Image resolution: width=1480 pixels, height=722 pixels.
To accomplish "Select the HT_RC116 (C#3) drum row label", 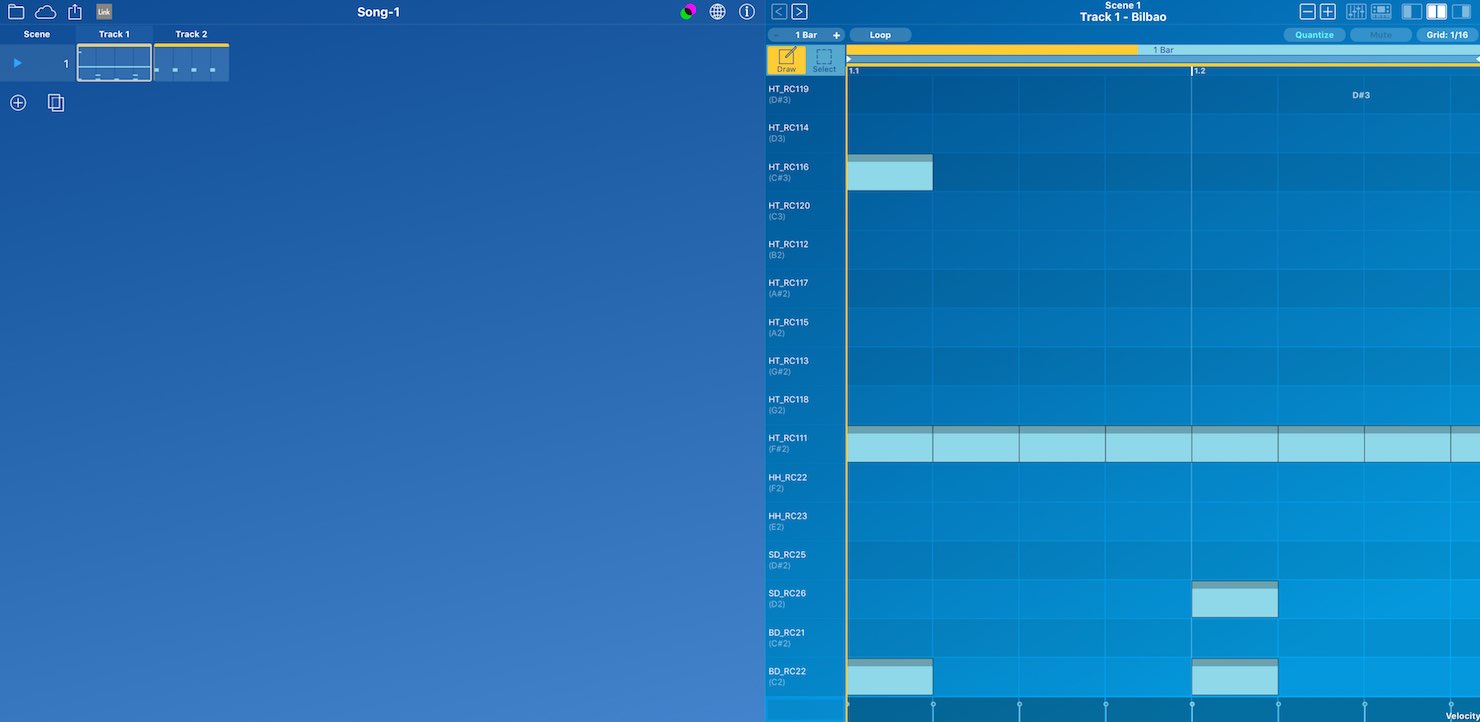I will pyautogui.click(x=806, y=172).
